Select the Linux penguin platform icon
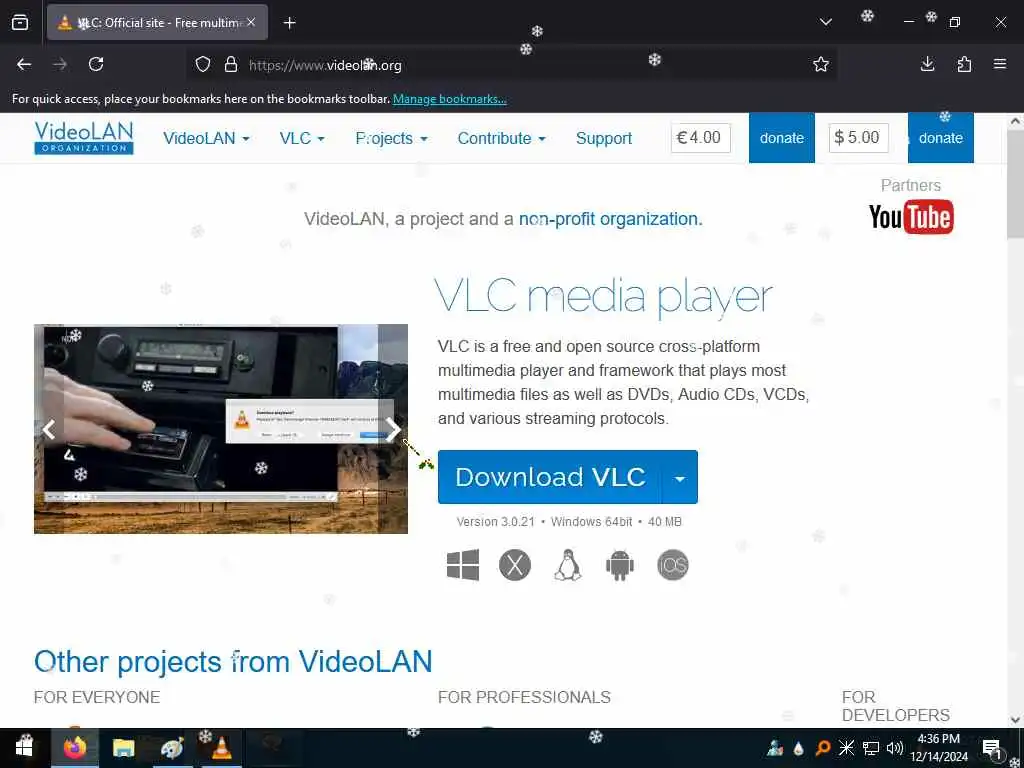 568,565
